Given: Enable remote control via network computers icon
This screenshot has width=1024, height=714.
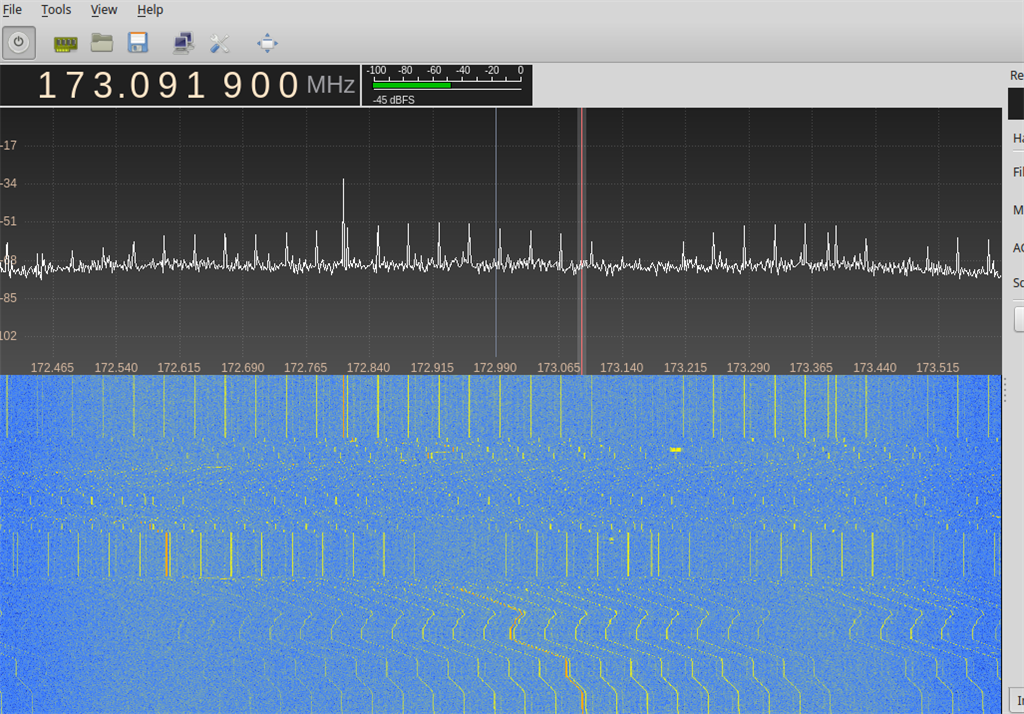Looking at the screenshot, I should 183,43.
